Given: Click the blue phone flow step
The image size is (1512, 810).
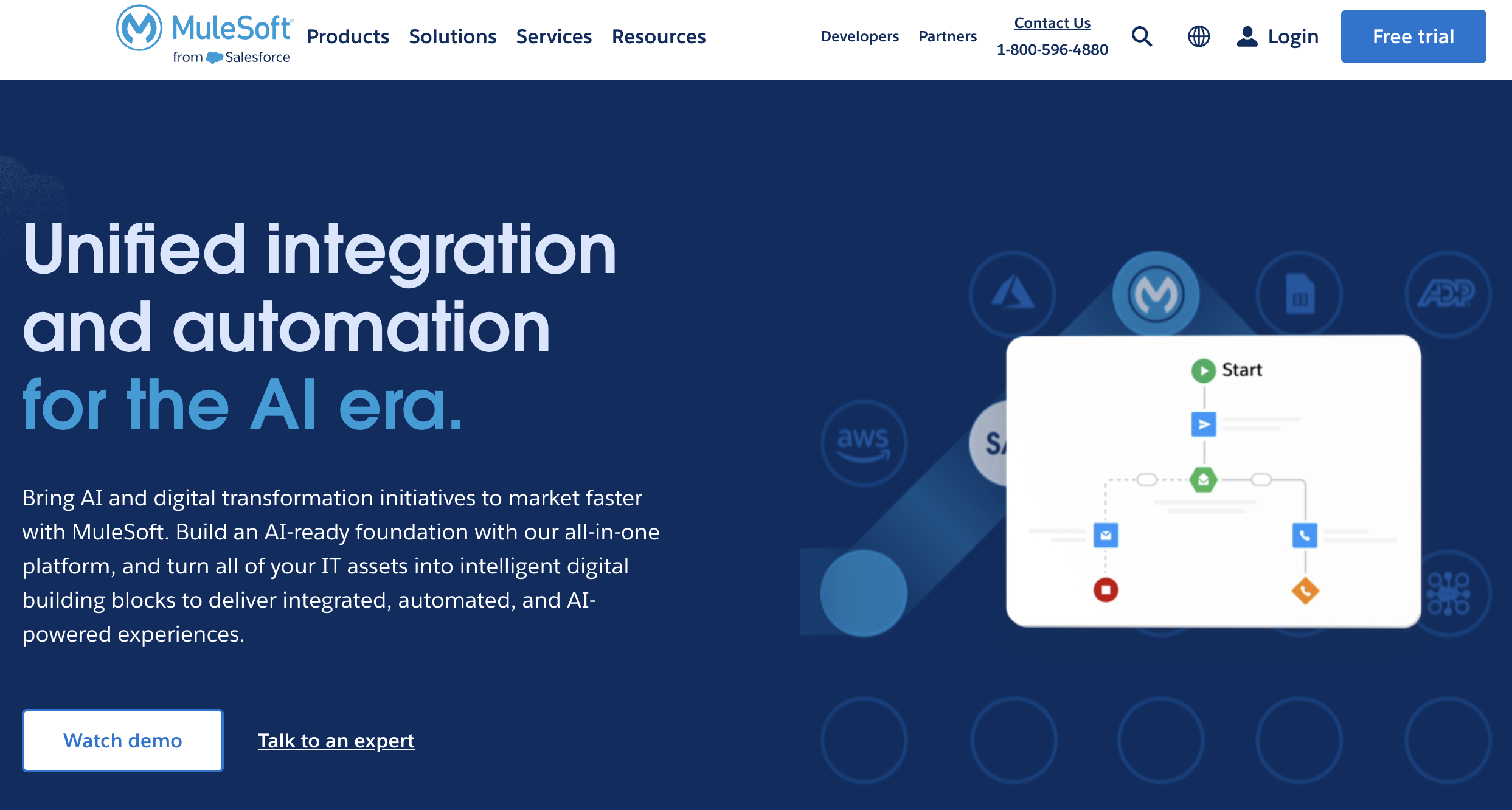Looking at the screenshot, I should point(1305,535).
